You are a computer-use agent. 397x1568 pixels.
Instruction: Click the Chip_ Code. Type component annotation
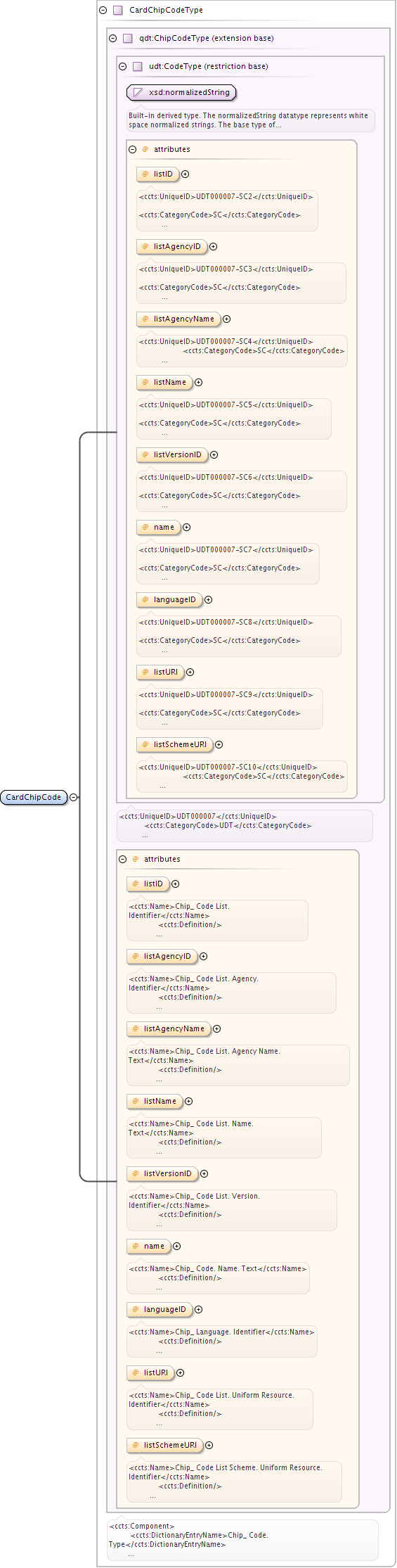coord(242,1540)
